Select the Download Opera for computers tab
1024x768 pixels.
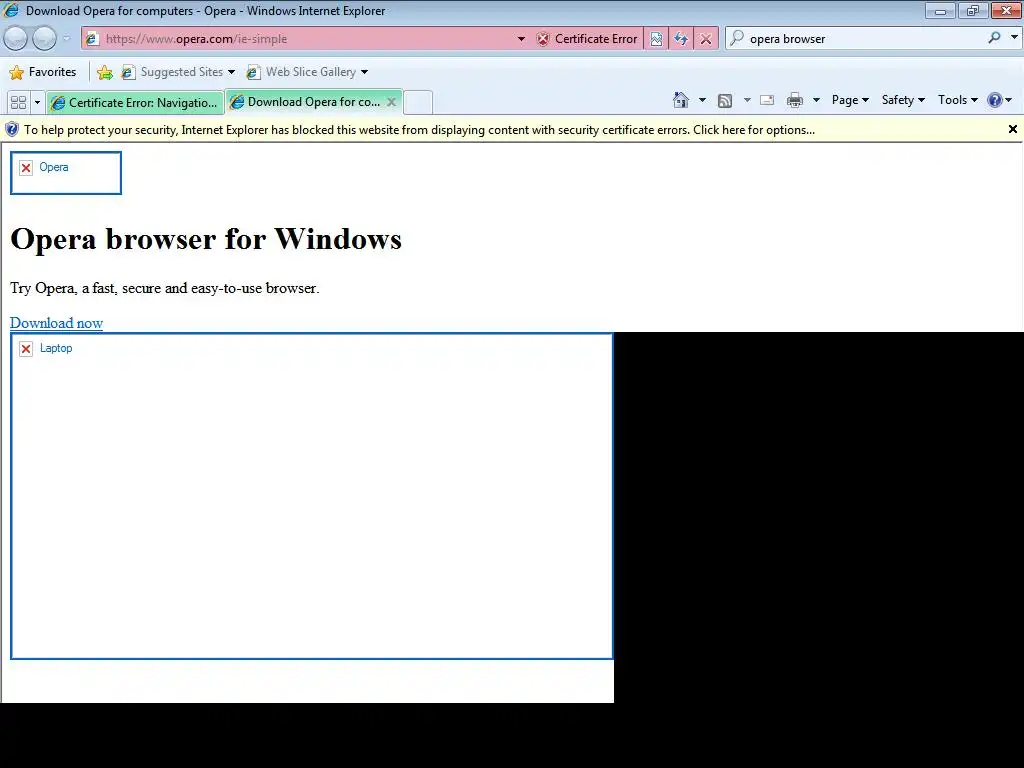[306, 102]
